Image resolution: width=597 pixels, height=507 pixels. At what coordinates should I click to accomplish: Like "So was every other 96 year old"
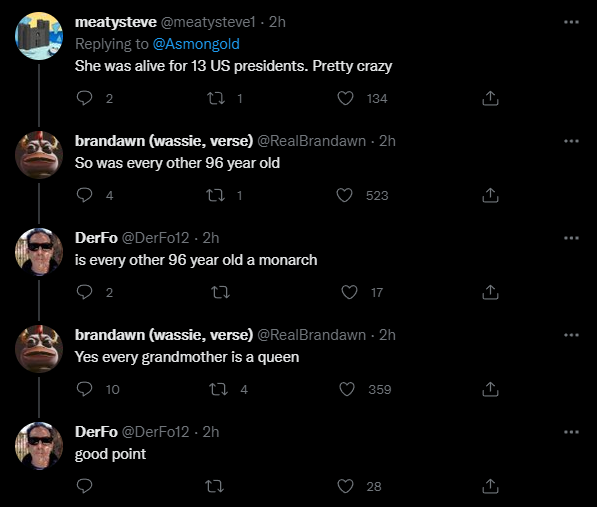[345, 195]
